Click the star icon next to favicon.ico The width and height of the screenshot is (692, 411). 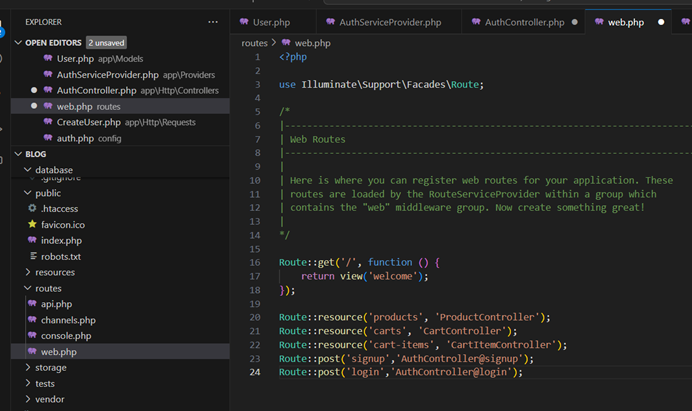[32, 224]
